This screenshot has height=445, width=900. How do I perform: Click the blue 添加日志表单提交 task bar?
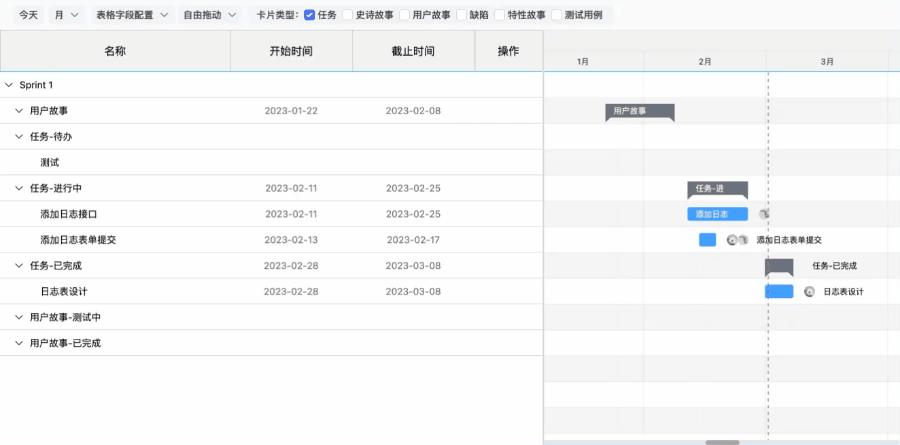tap(707, 240)
